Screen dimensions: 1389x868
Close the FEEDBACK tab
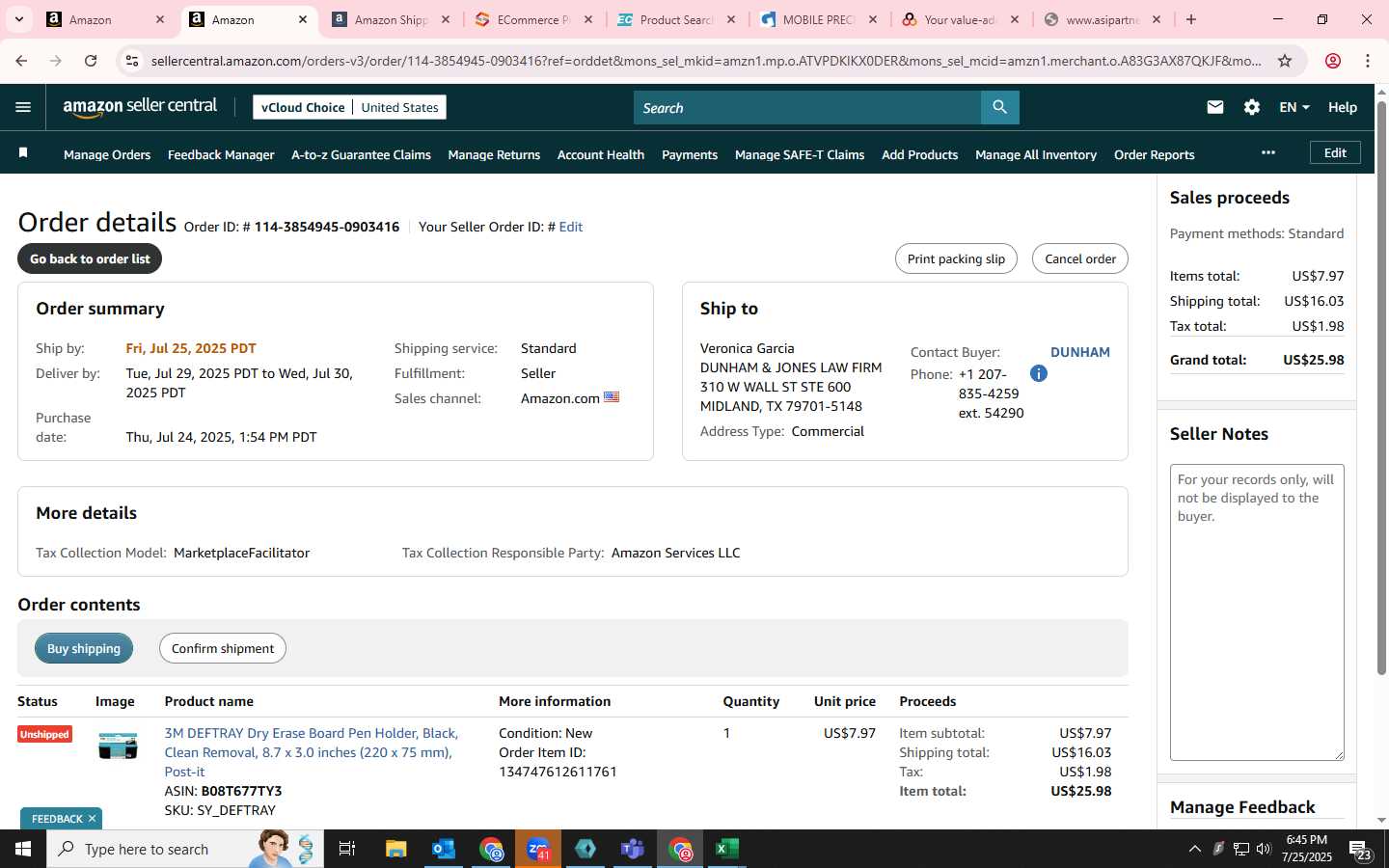(93, 819)
